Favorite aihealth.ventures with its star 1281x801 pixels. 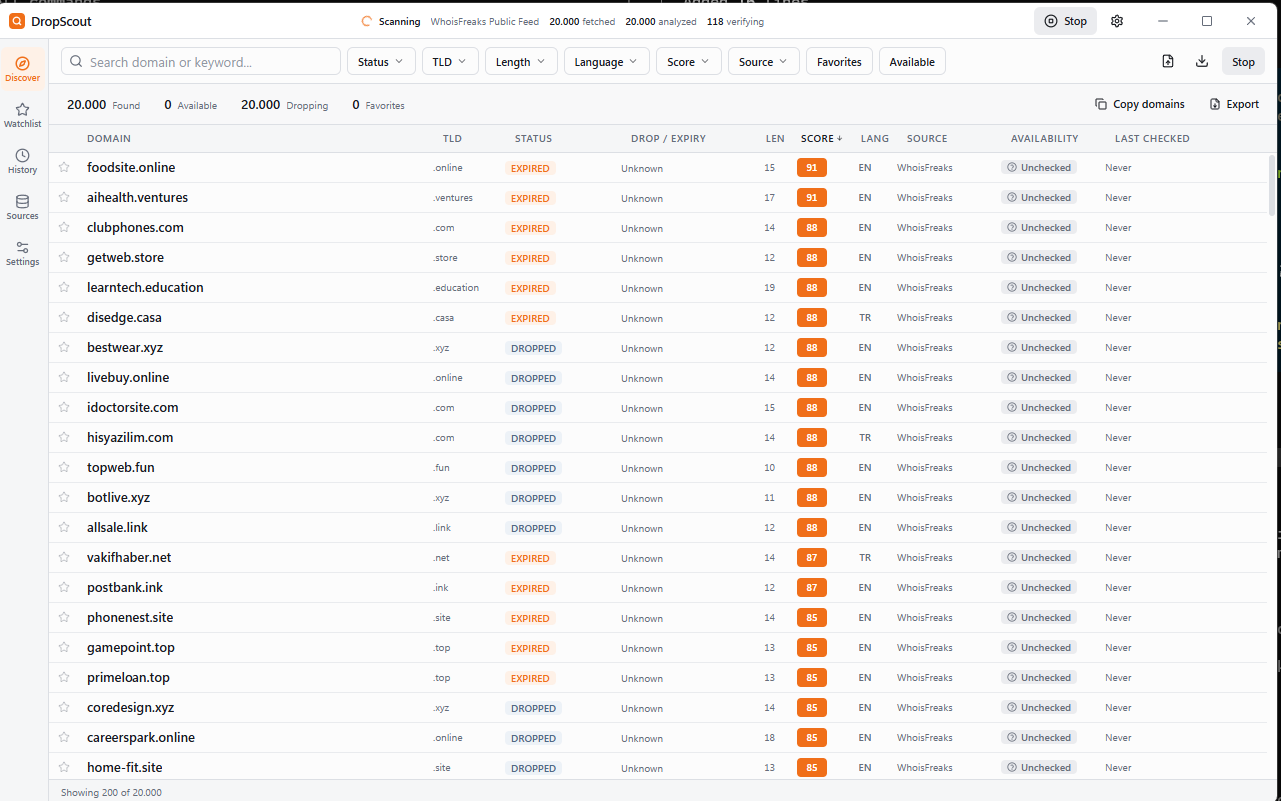pyautogui.click(x=64, y=198)
